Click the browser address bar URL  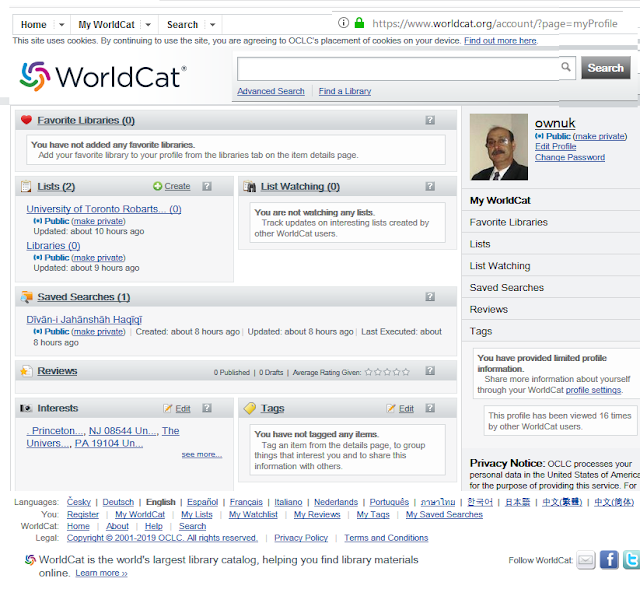[x=494, y=23]
